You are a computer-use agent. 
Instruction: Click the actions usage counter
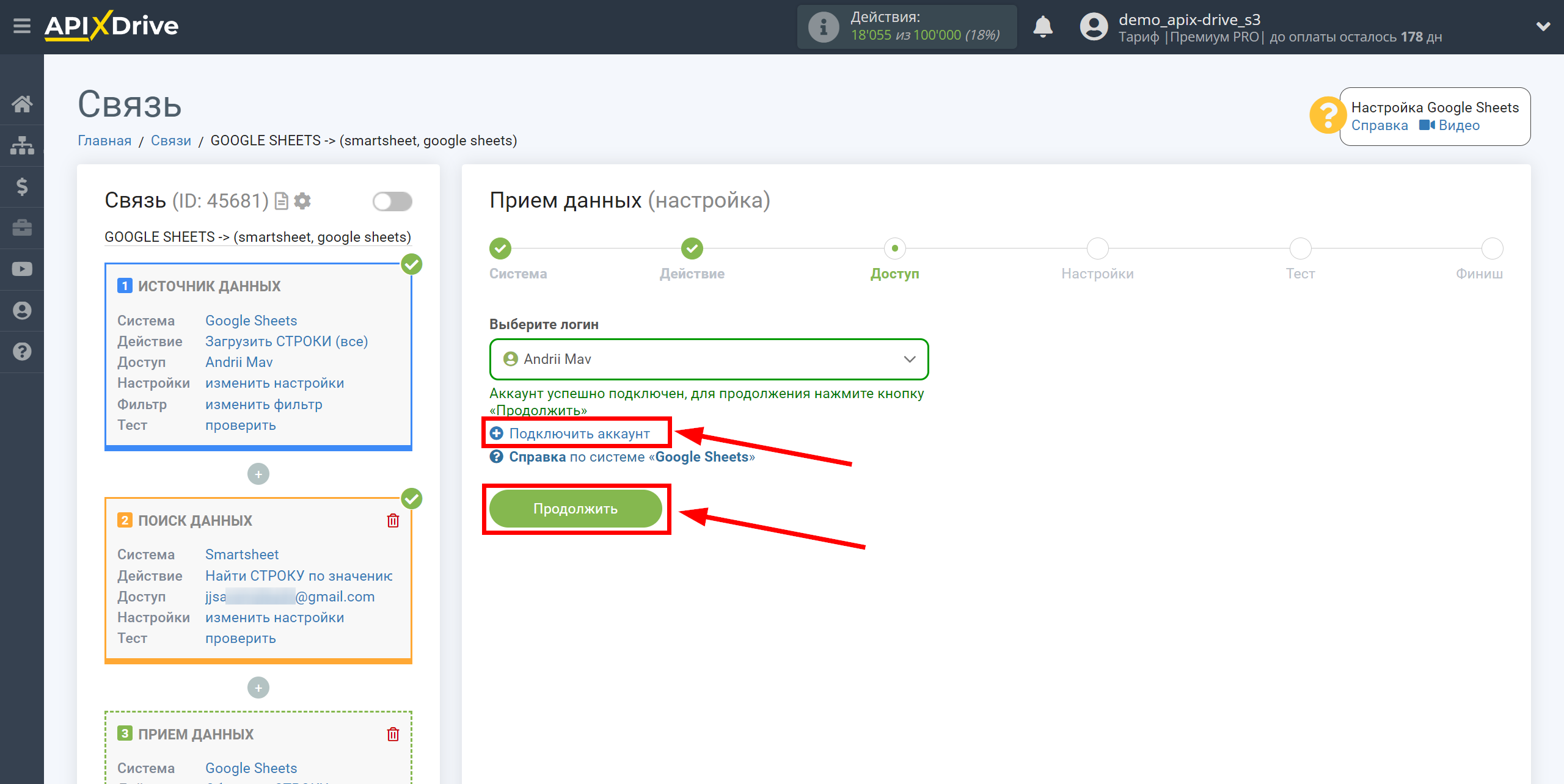(925, 35)
